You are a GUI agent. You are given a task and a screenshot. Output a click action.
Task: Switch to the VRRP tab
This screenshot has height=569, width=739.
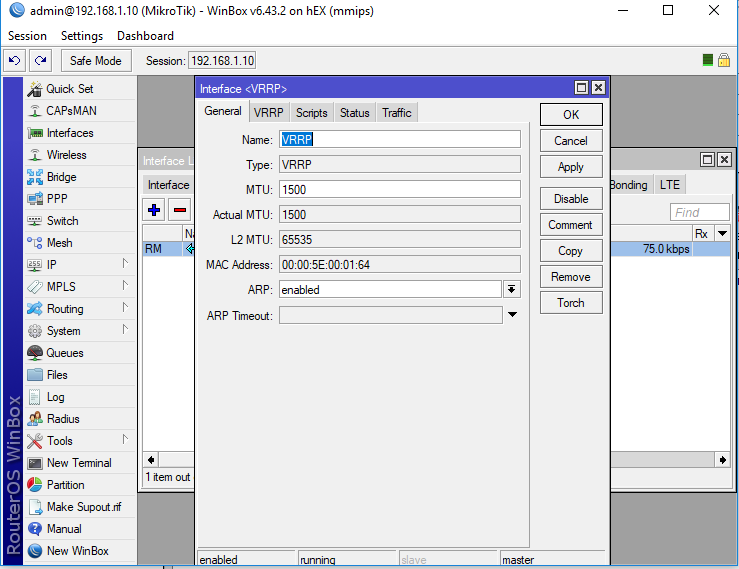(269, 113)
